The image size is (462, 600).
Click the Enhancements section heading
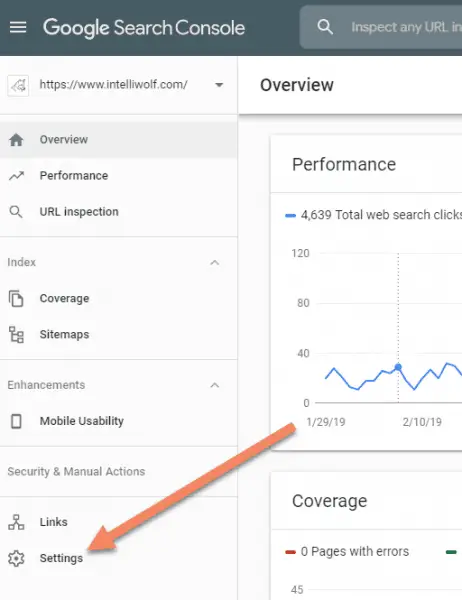46,385
